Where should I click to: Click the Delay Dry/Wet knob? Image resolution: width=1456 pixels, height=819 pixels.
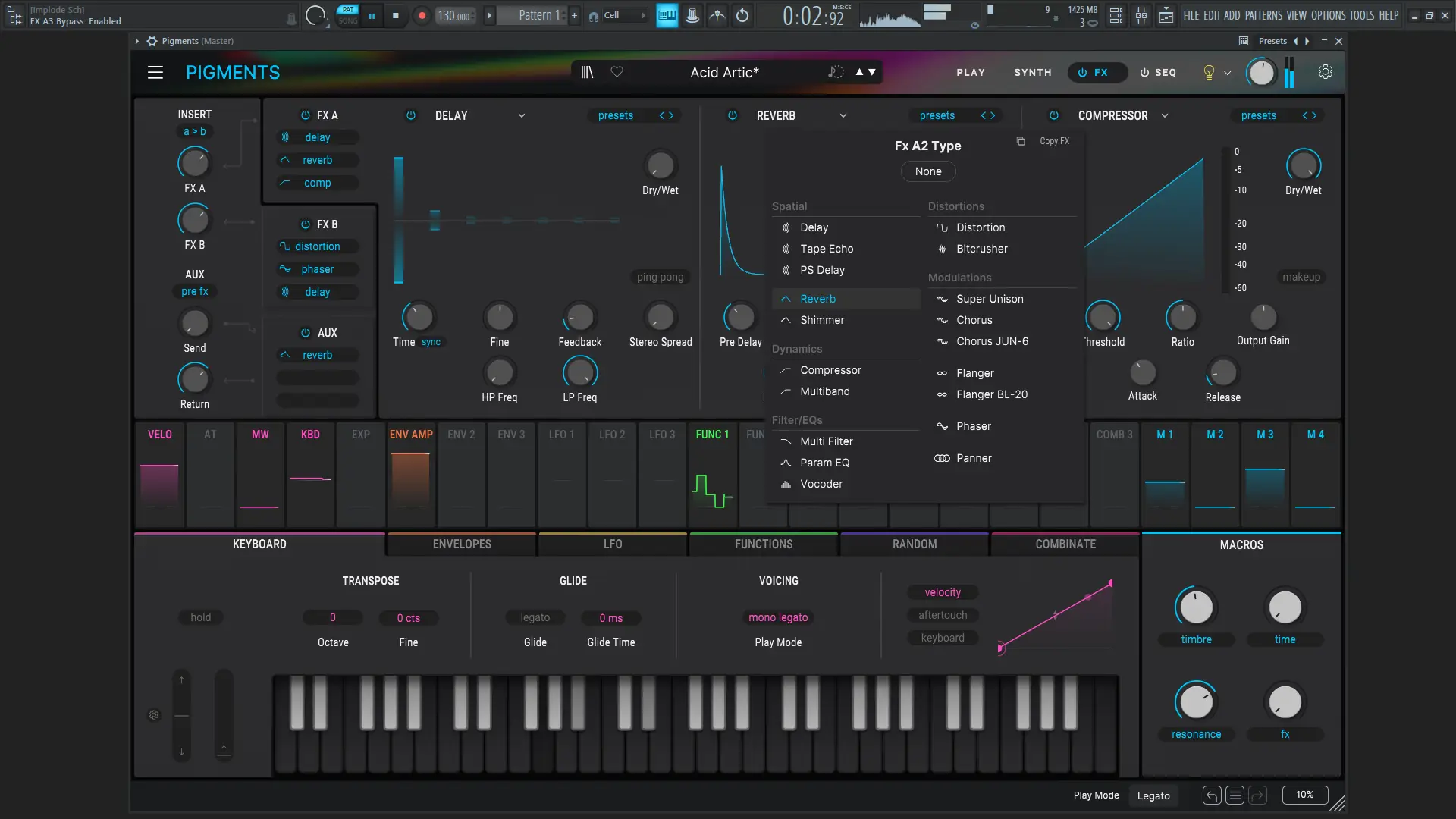[x=660, y=165]
